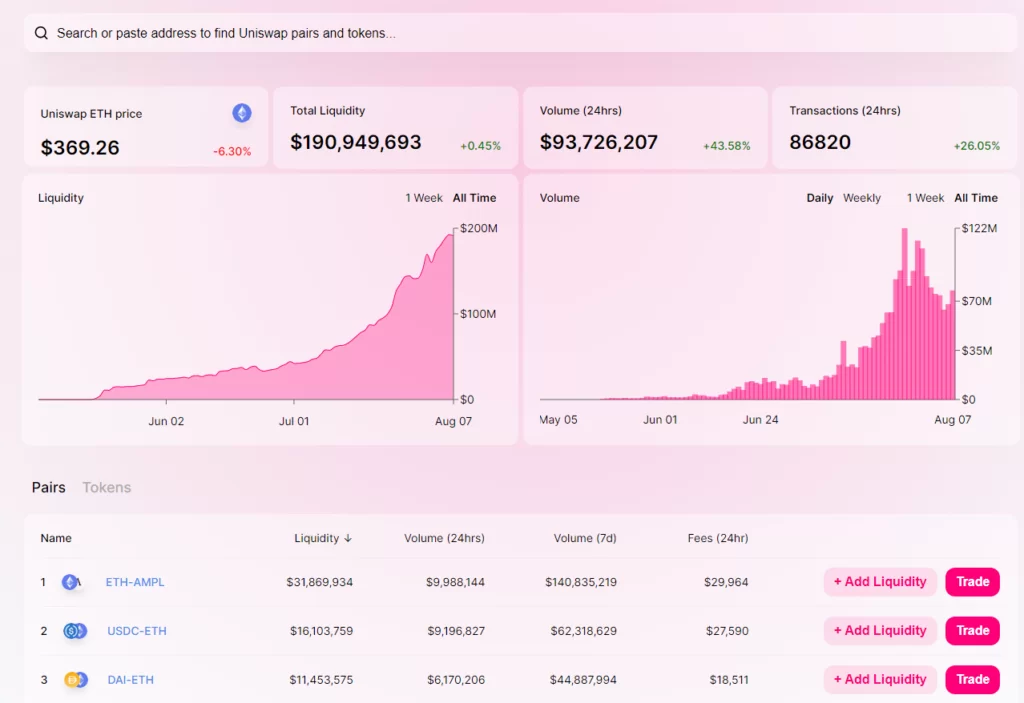This screenshot has width=1024, height=703.
Task: Trade the ETH-AMPL pair
Action: point(972,581)
